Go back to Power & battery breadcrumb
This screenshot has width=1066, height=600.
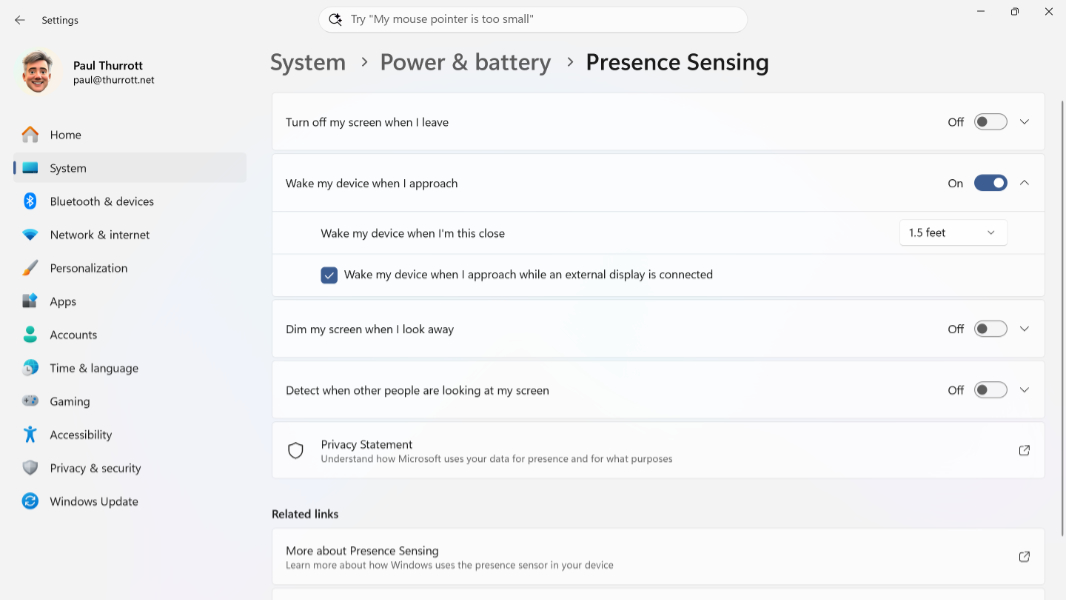click(465, 62)
